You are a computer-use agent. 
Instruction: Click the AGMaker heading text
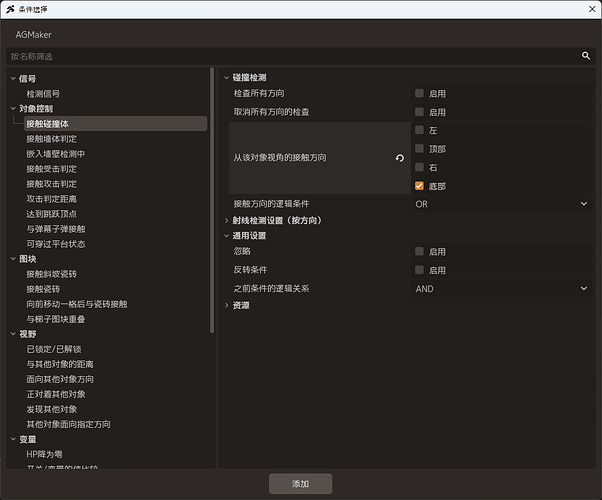[33, 35]
